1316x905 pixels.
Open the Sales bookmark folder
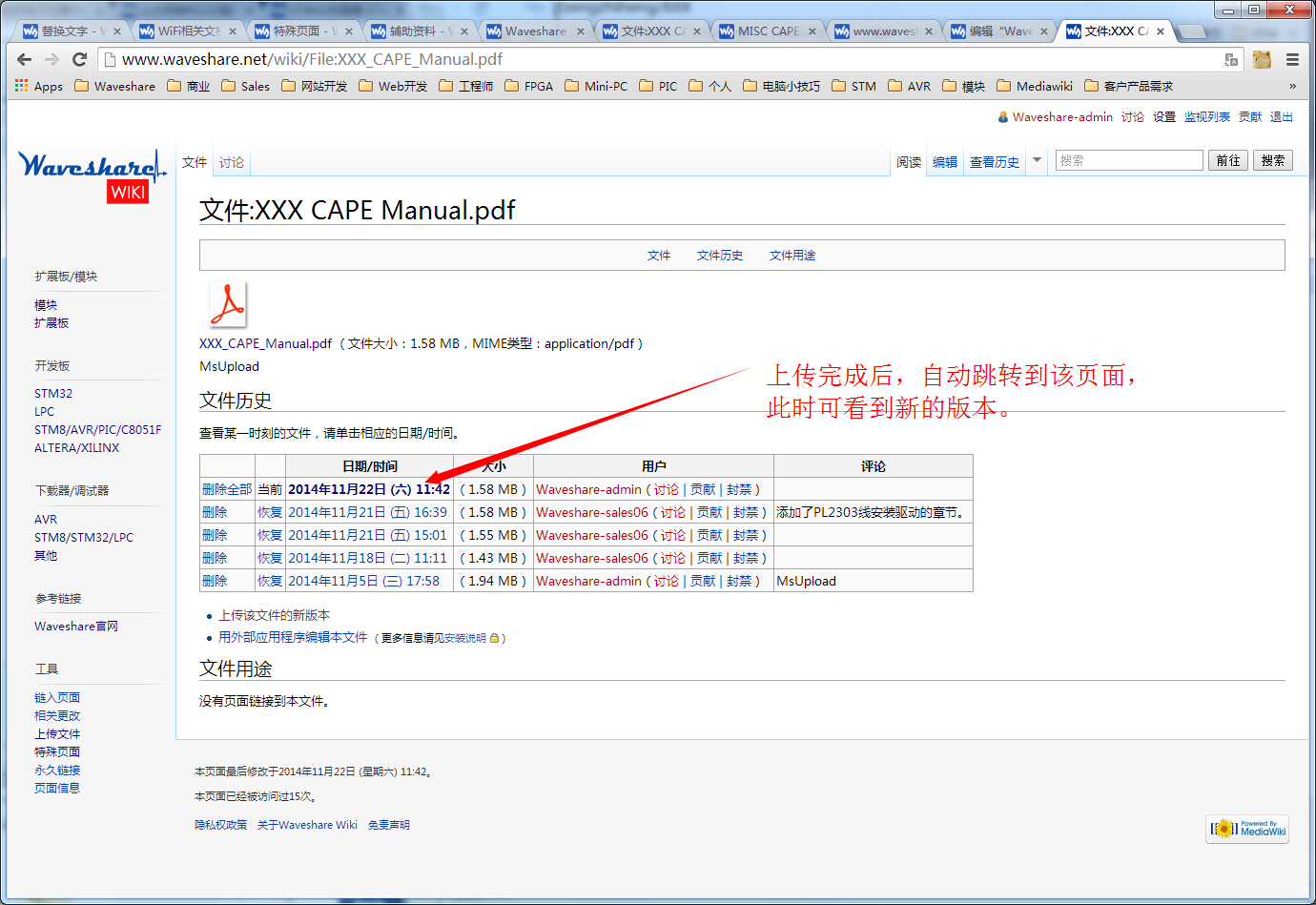click(245, 86)
